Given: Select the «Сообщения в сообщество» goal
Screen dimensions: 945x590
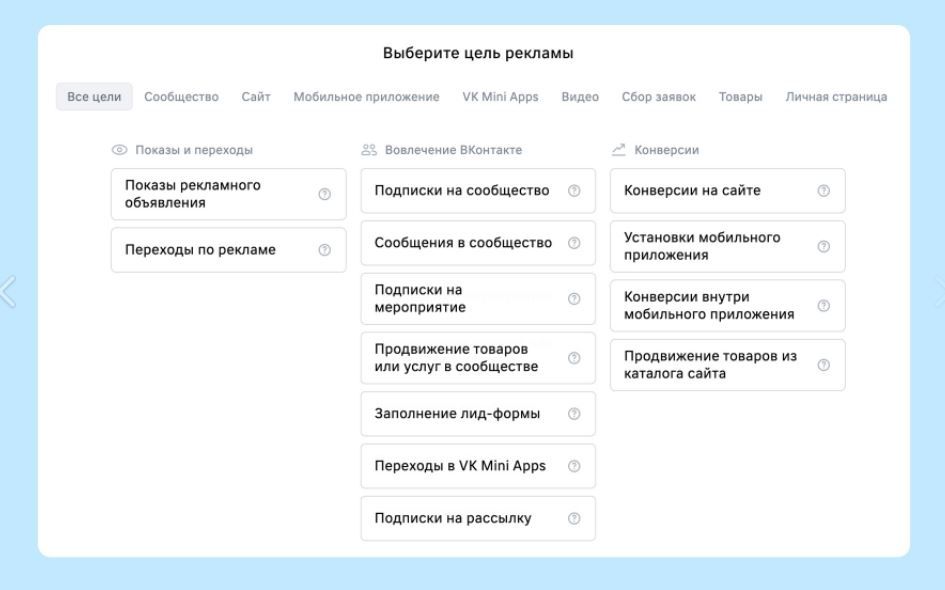Looking at the screenshot, I should pos(460,242).
